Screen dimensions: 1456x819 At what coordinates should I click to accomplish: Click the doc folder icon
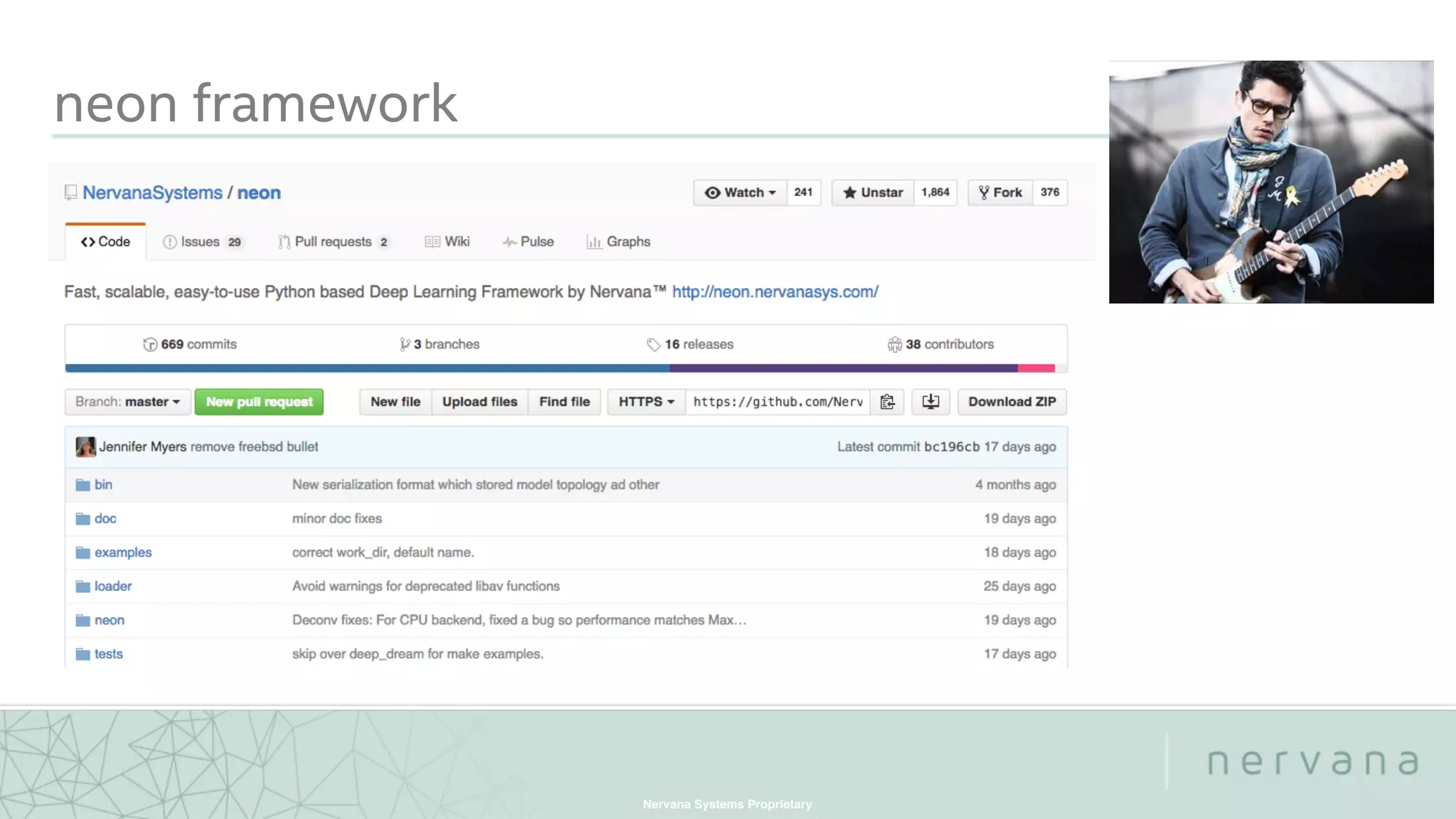[83, 519]
